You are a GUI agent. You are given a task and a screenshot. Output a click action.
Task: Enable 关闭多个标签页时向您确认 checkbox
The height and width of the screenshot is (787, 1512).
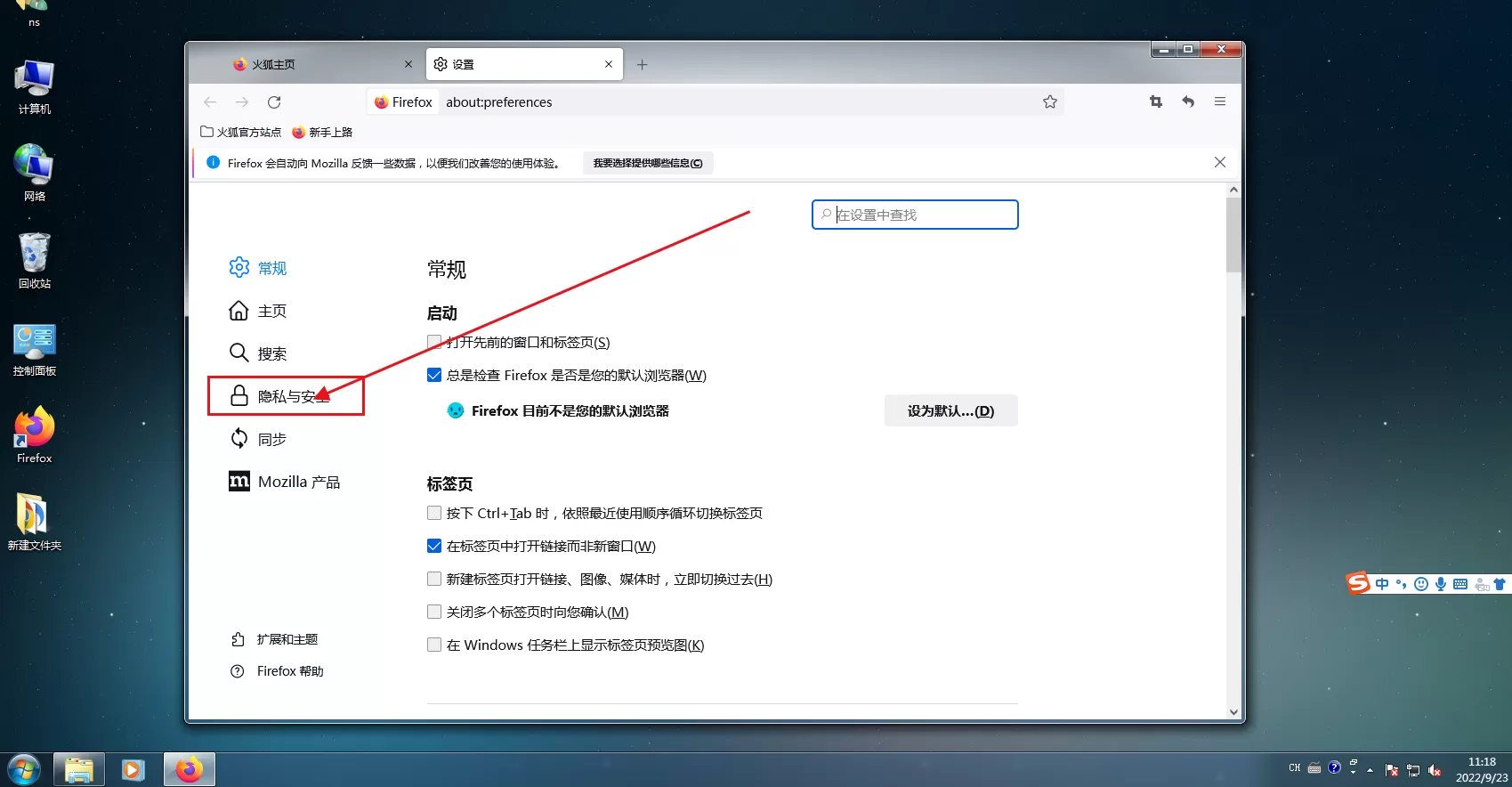pyautogui.click(x=434, y=612)
